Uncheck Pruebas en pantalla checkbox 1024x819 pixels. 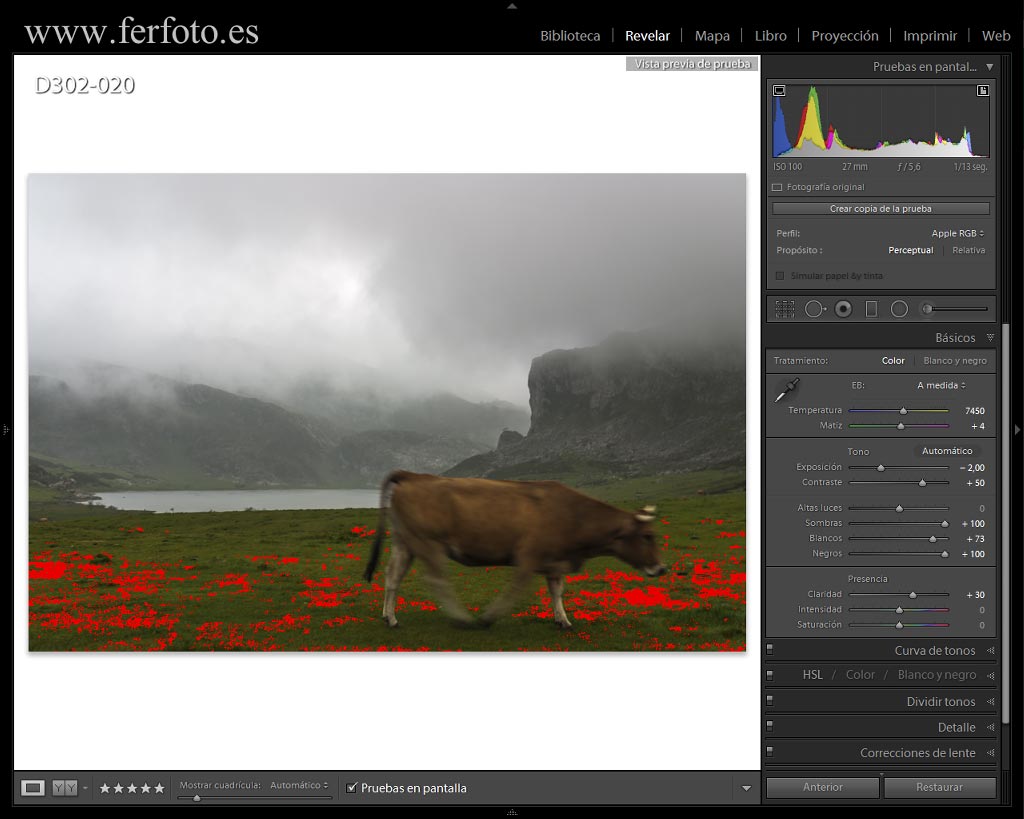[351, 788]
